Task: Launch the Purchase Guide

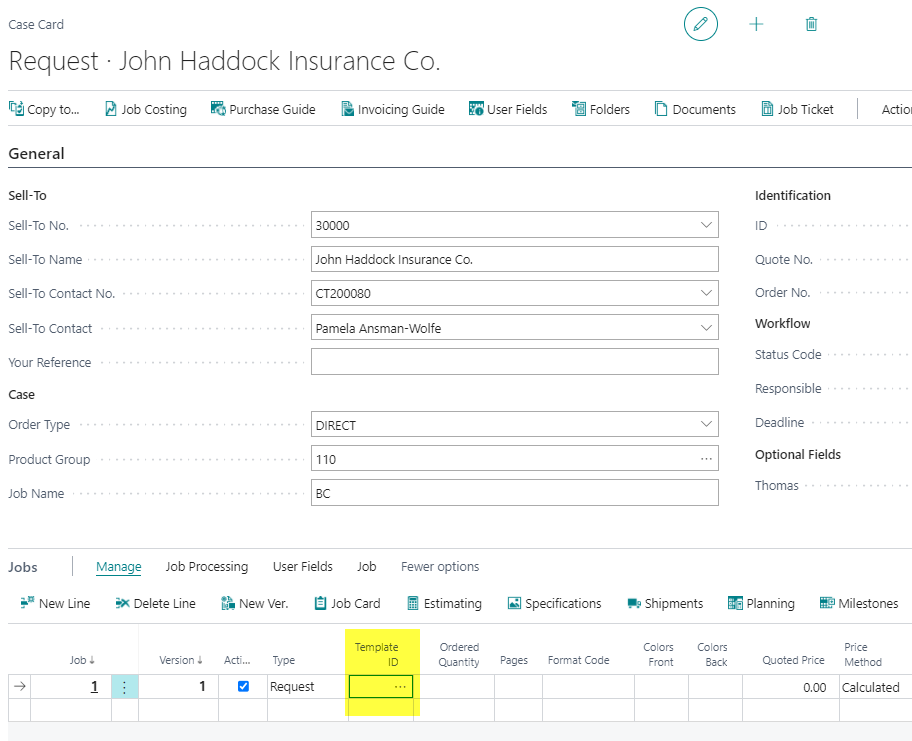Action: [263, 109]
